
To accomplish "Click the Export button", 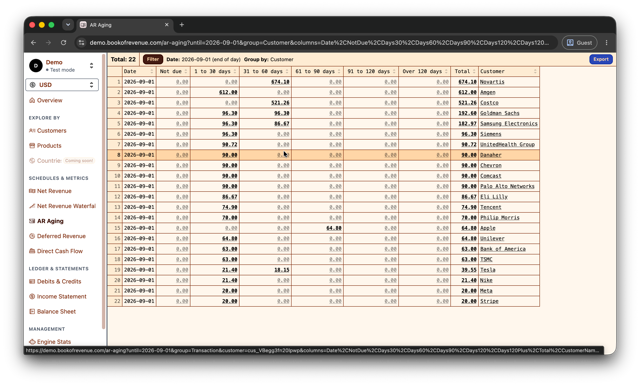I will [601, 60].
